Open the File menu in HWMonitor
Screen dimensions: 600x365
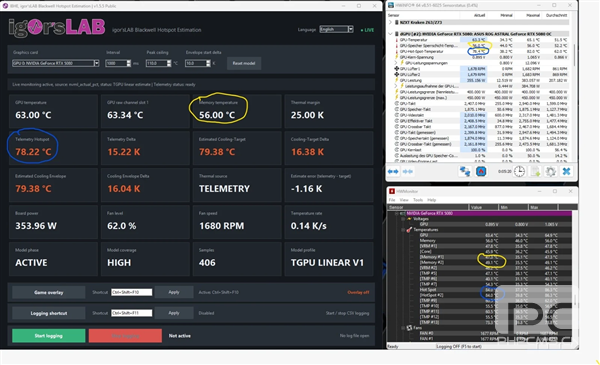tap(392, 200)
